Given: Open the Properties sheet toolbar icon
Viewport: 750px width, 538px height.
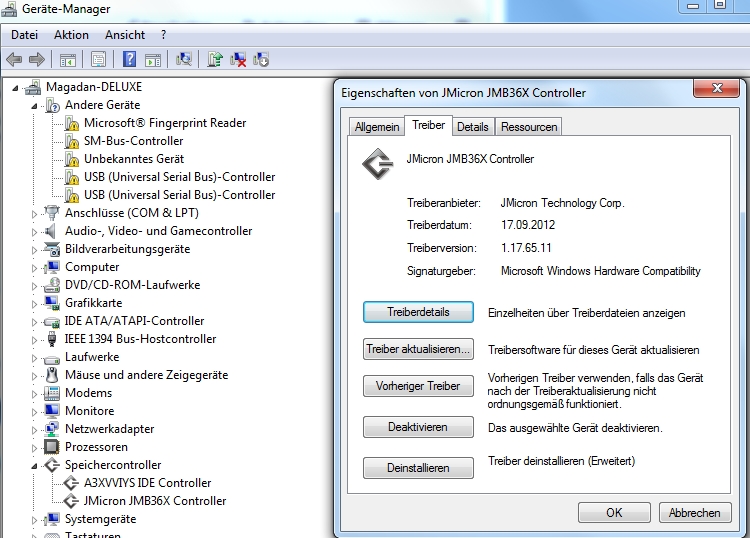Looking at the screenshot, I should click(99, 60).
